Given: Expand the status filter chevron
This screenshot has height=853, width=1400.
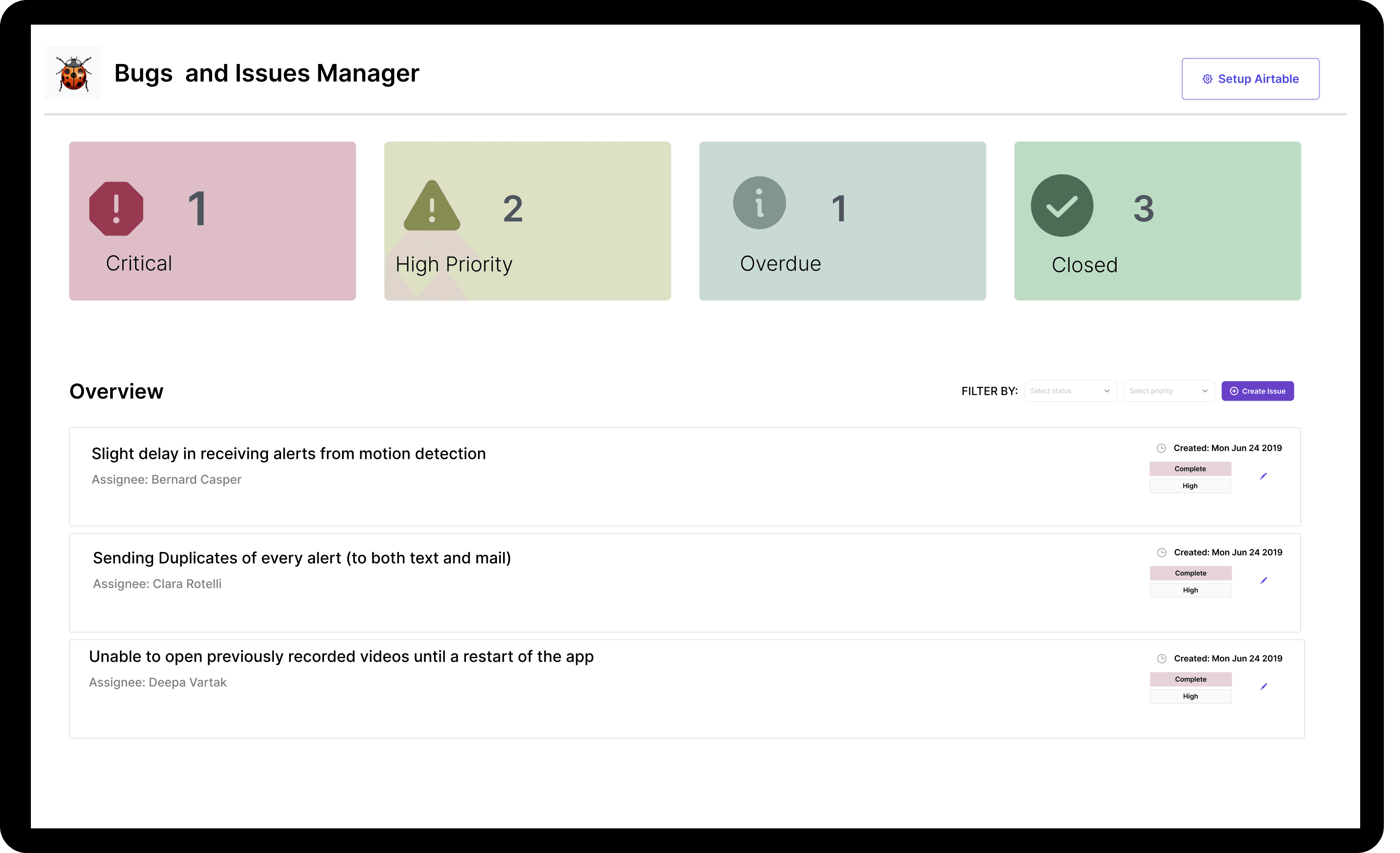Looking at the screenshot, I should [x=1107, y=390].
